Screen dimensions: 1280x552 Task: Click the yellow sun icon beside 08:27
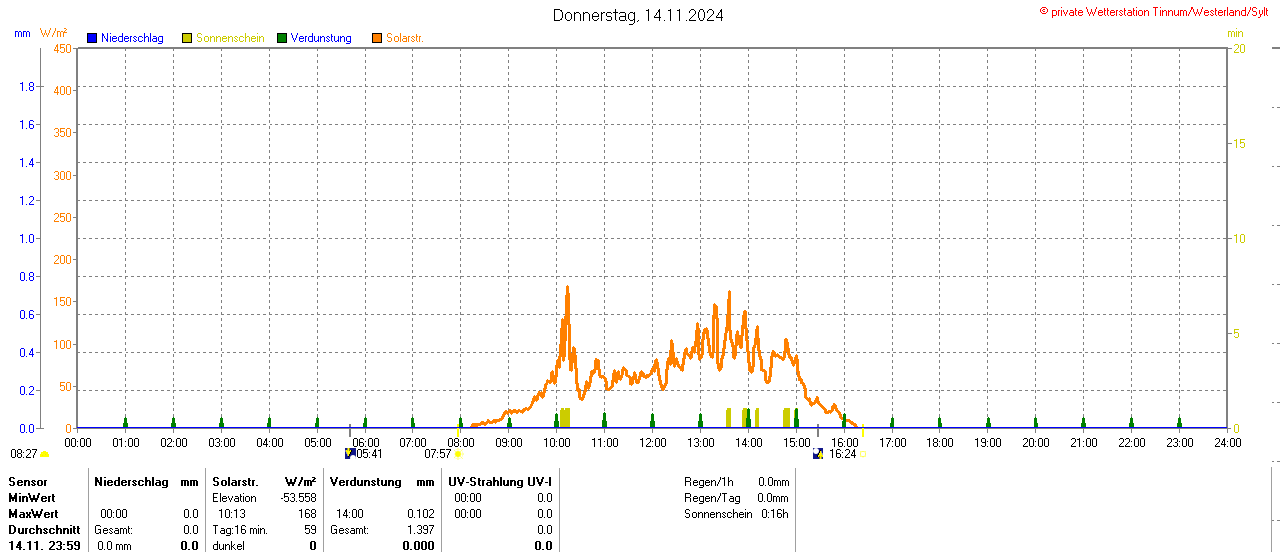tap(44, 454)
